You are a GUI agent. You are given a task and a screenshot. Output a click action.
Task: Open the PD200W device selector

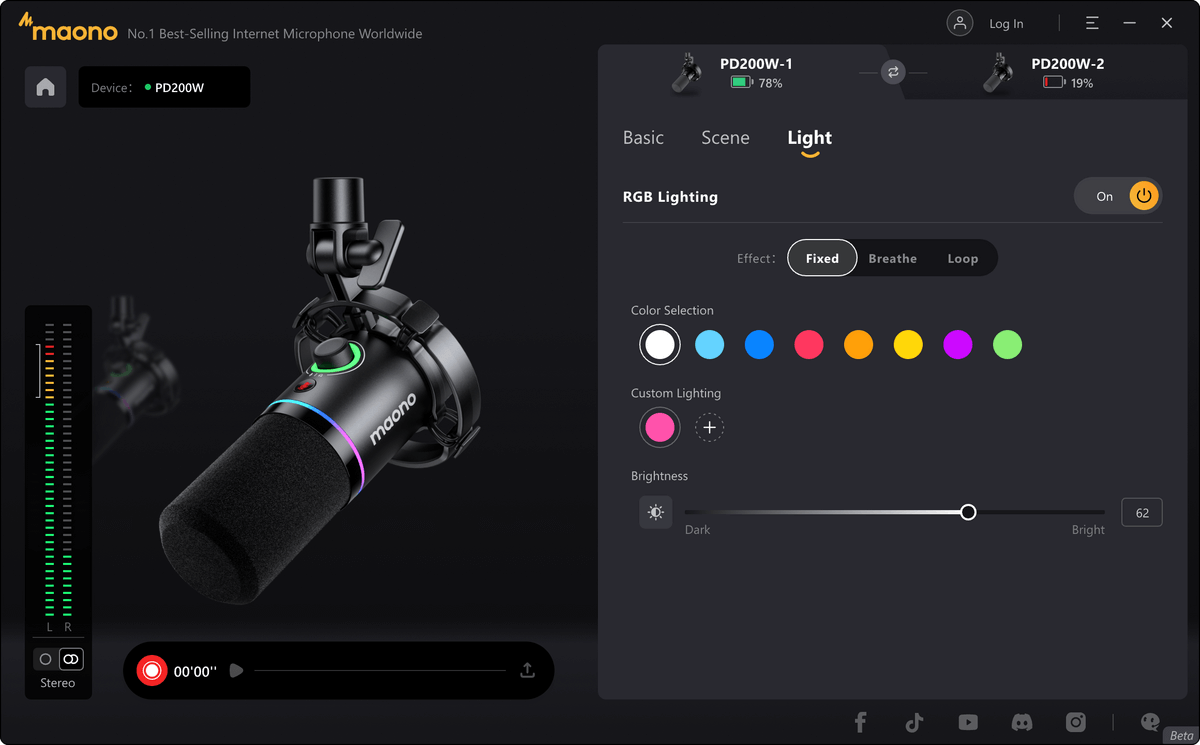pyautogui.click(x=165, y=87)
